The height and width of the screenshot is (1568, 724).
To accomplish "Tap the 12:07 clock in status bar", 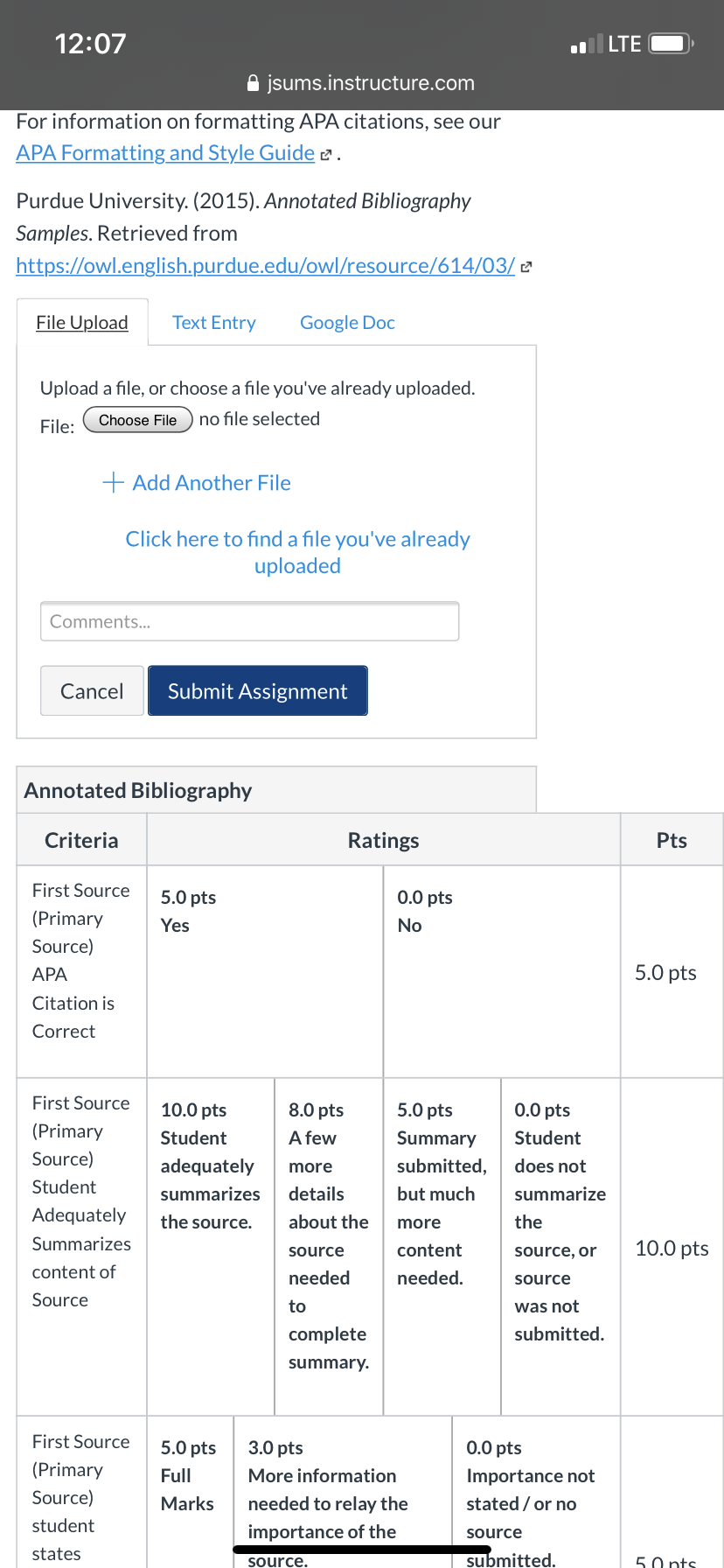I will [x=90, y=44].
